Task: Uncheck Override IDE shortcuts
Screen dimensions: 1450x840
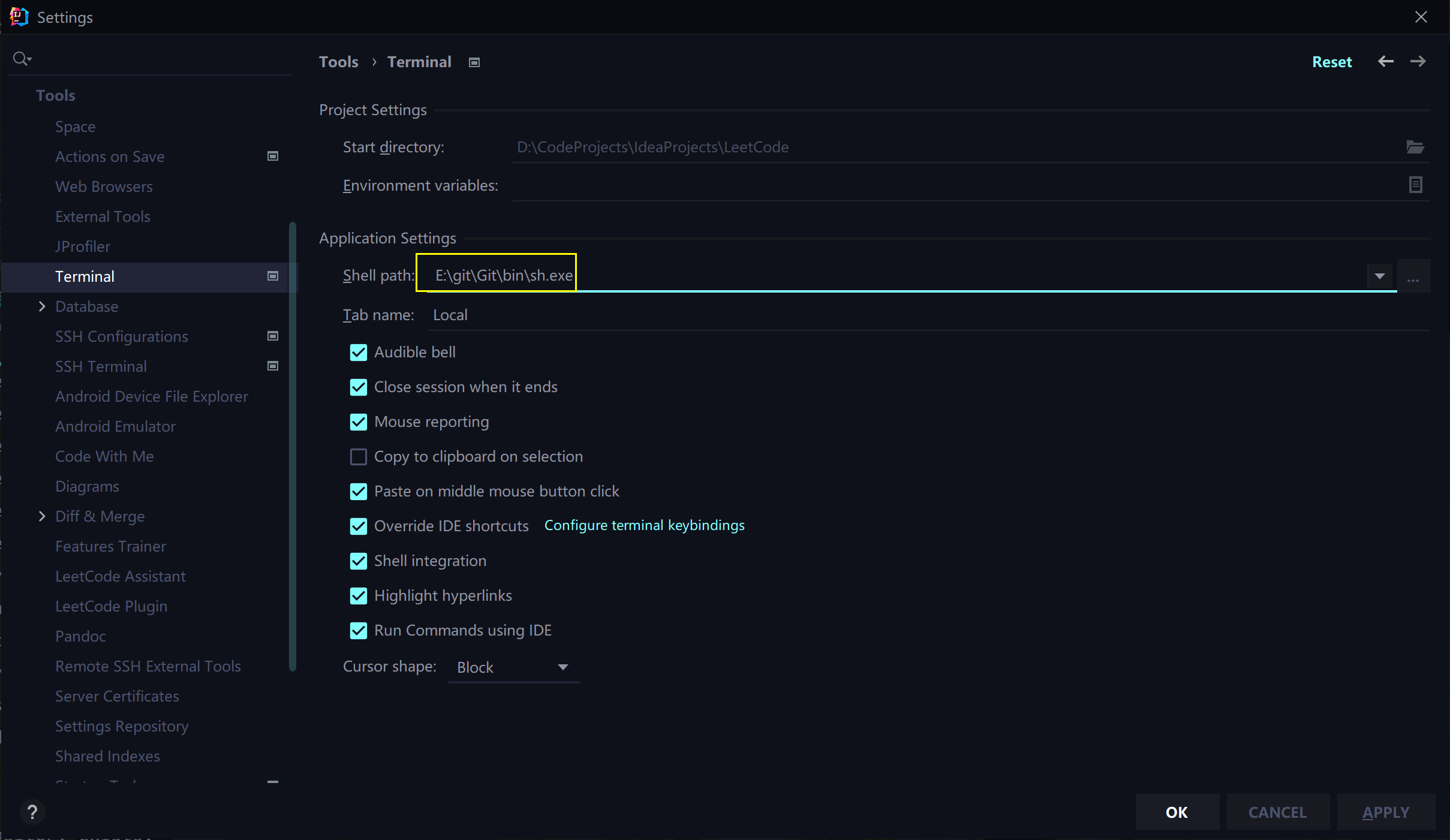Action: click(359, 526)
